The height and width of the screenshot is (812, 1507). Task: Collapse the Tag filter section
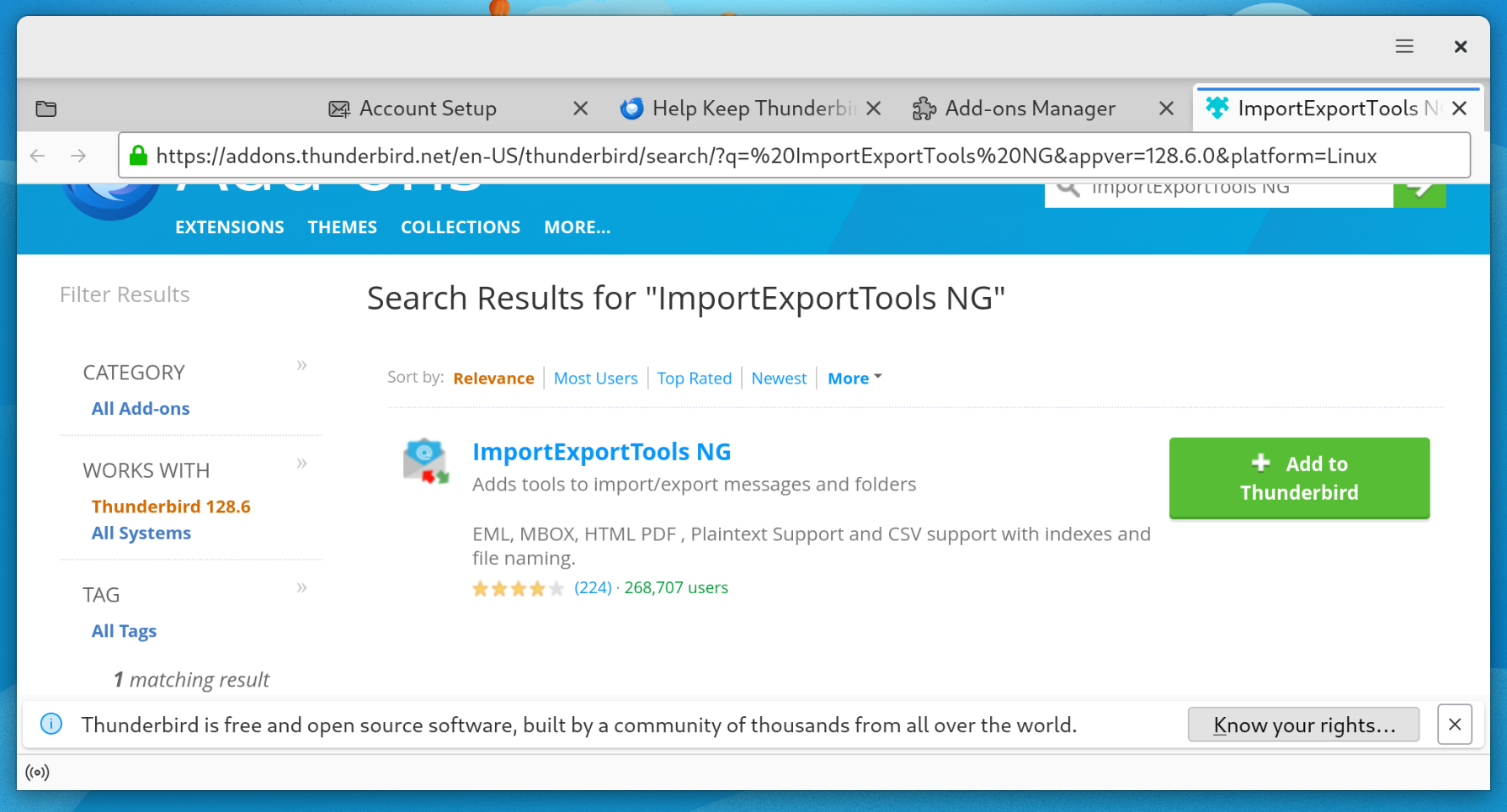tap(301, 586)
